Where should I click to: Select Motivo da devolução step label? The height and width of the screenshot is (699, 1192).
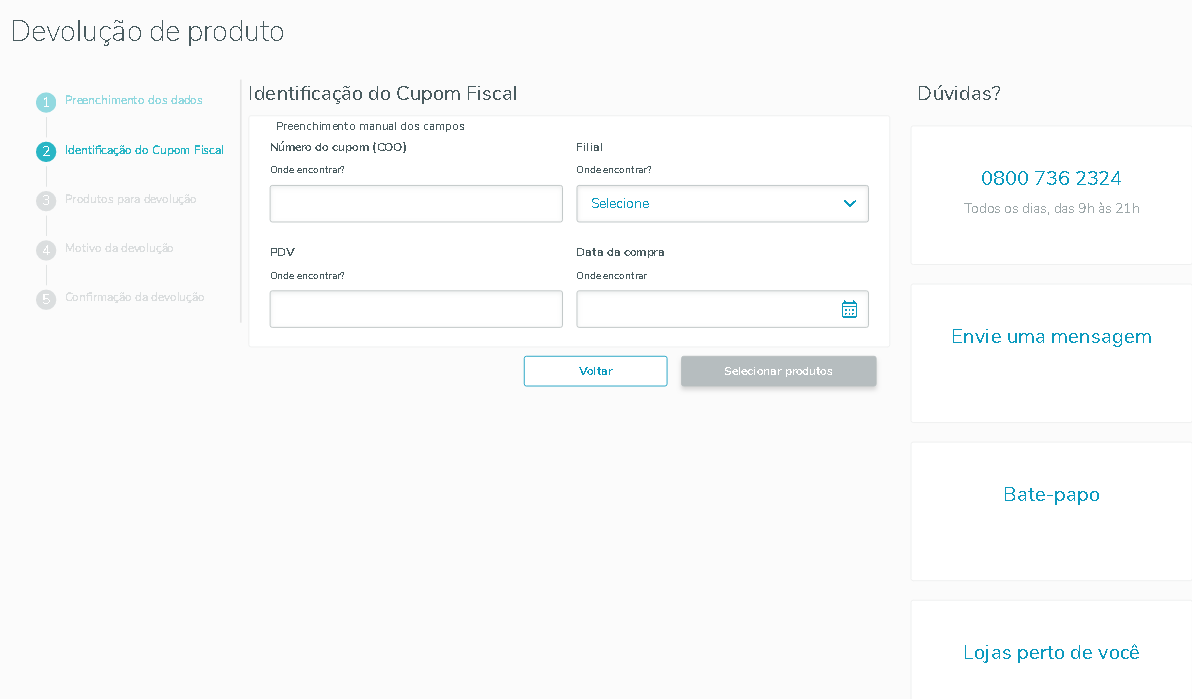pos(119,248)
